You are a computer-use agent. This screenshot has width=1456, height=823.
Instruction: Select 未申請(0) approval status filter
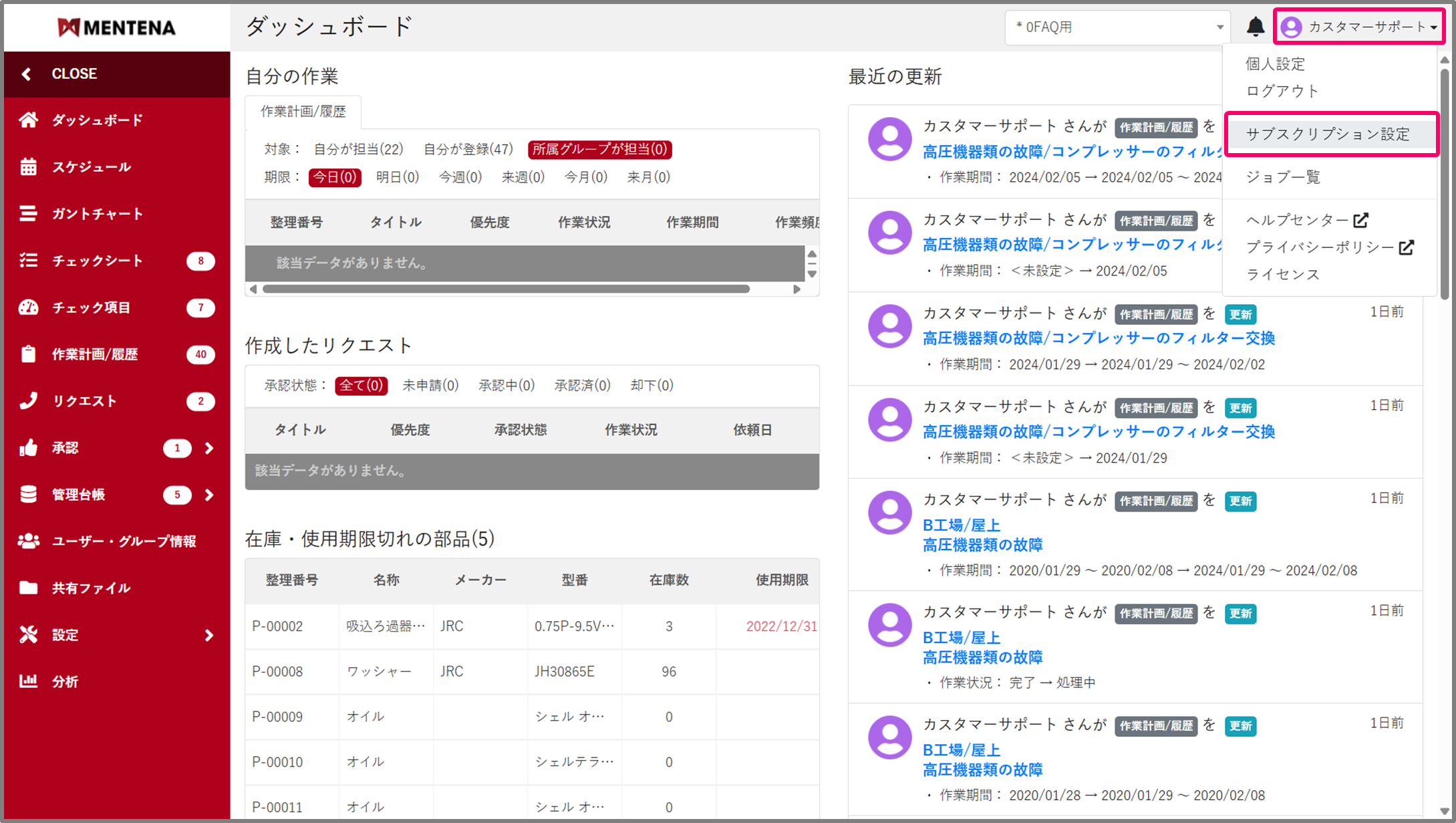(x=430, y=385)
